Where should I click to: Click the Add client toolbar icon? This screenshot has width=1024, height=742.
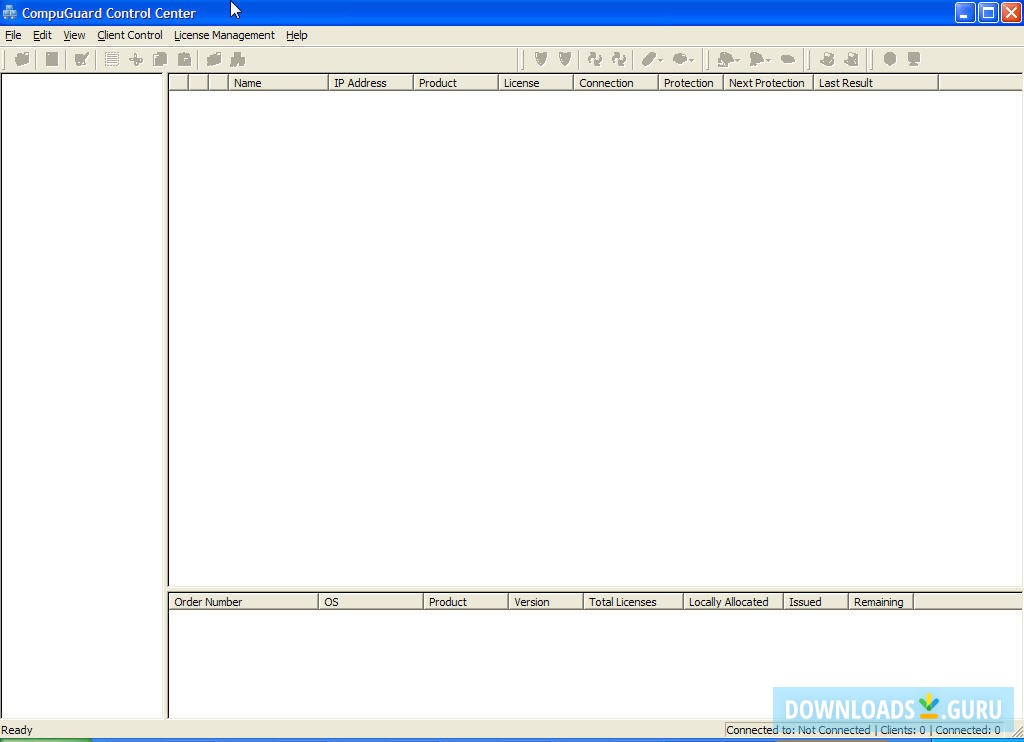(x=136, y=59)
